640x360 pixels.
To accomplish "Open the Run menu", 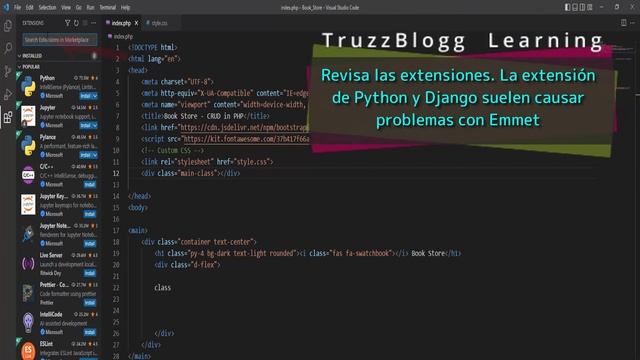I will 90,7.
